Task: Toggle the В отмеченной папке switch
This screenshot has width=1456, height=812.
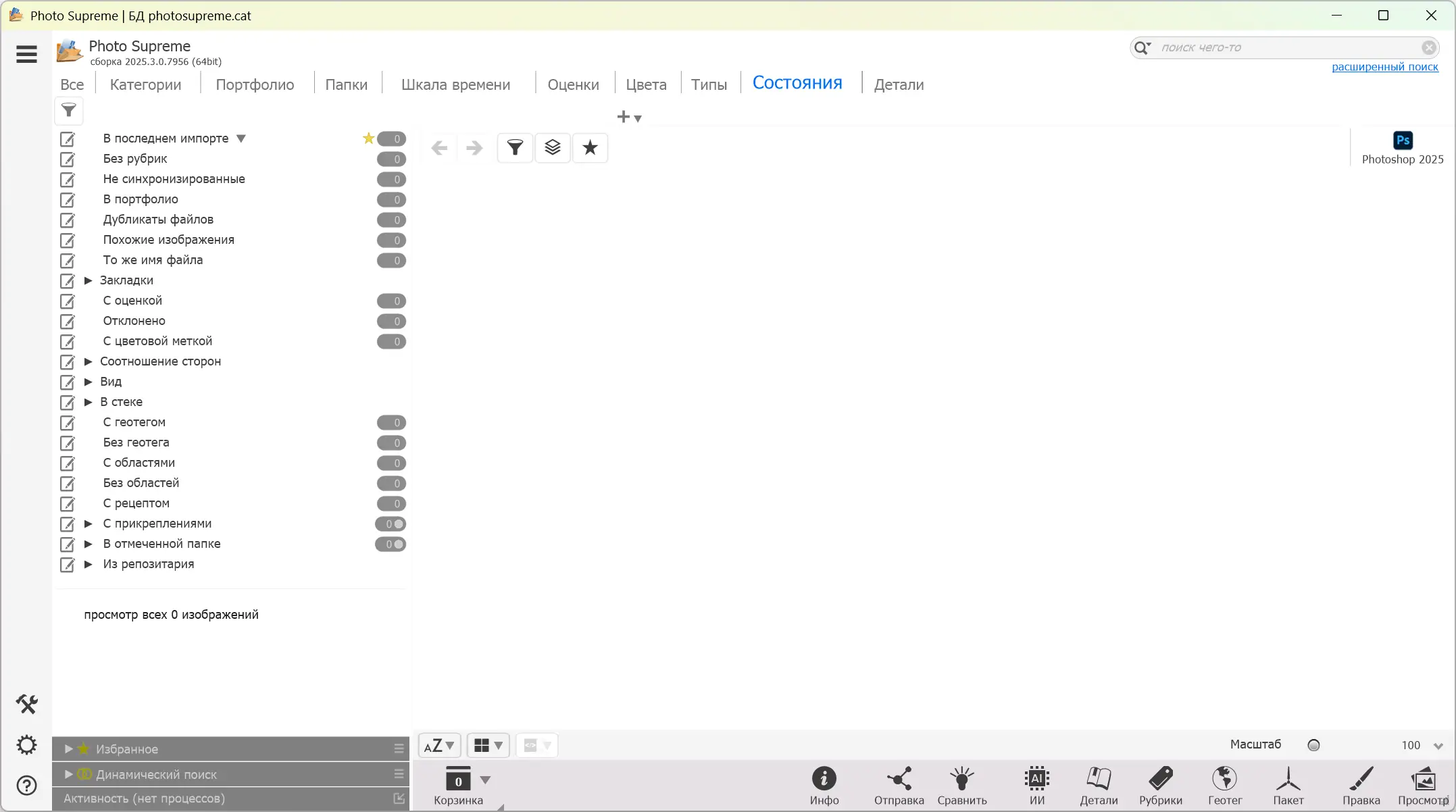Action: pyautogui.click(x=391, y=544)
